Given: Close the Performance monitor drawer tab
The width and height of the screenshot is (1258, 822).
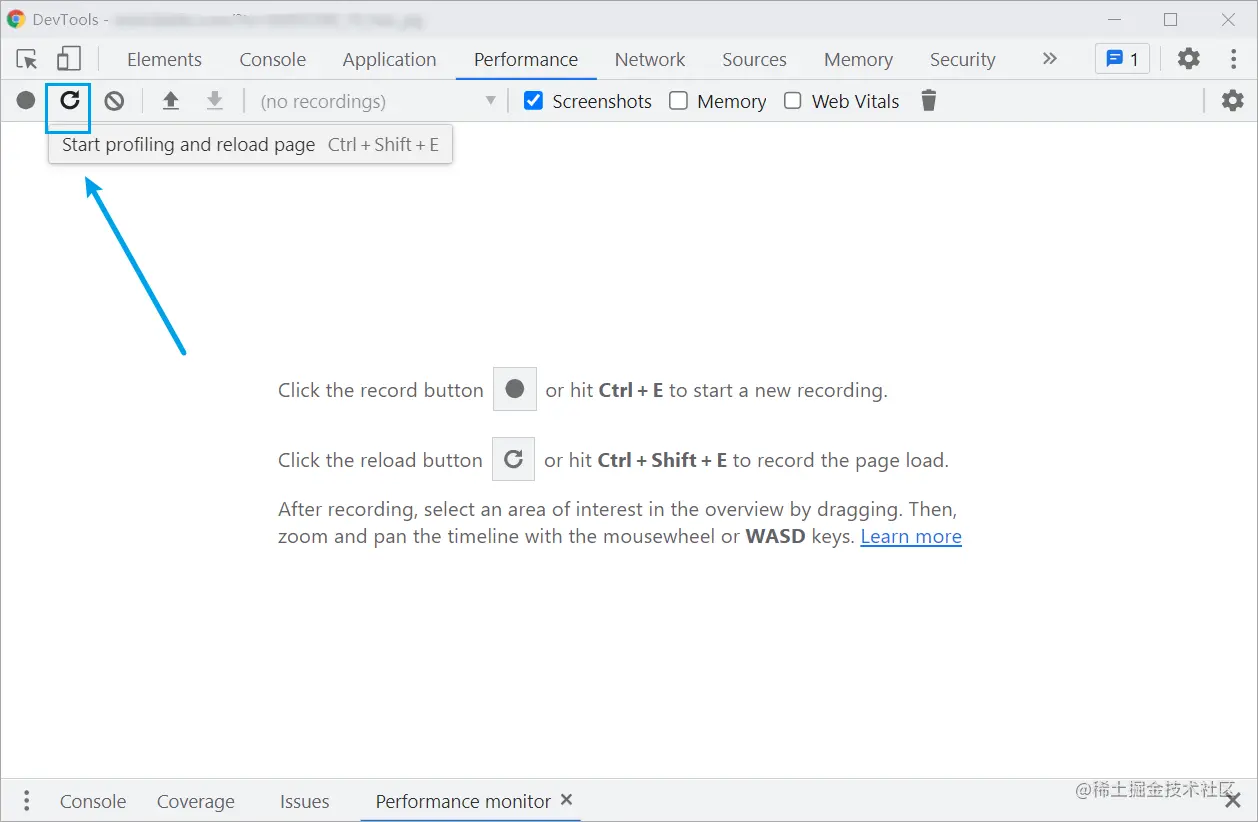Looking at the screenshot, I should coord(566,800).
